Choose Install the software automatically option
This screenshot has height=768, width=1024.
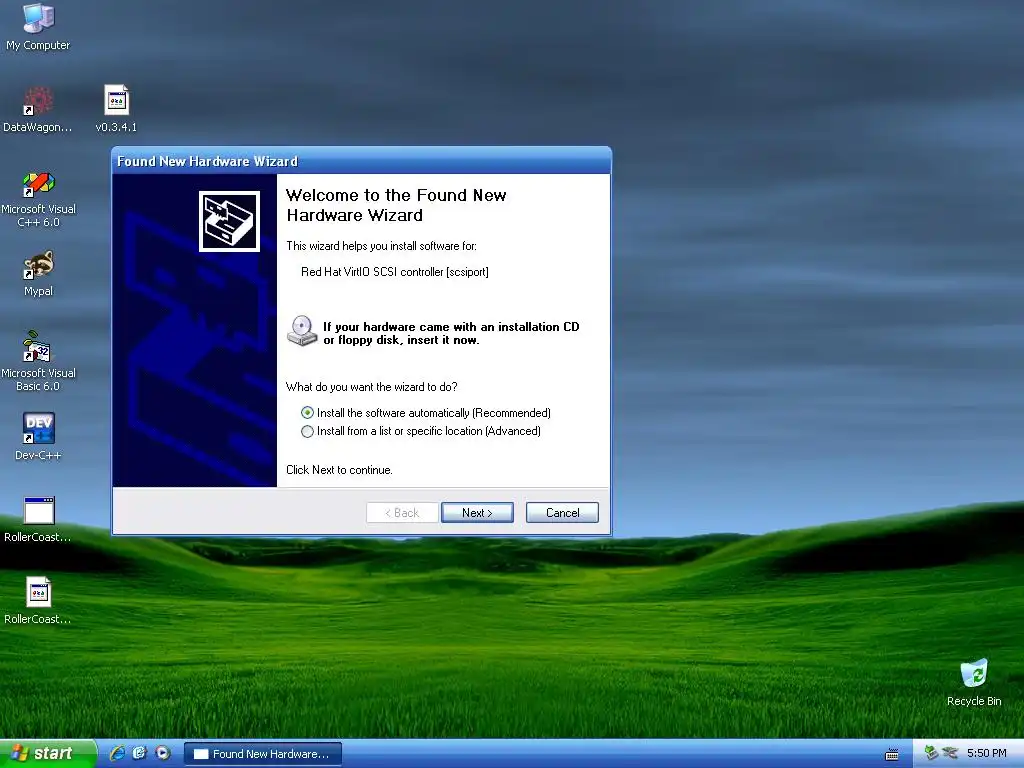pyautogui.click(x=426, y=413)
